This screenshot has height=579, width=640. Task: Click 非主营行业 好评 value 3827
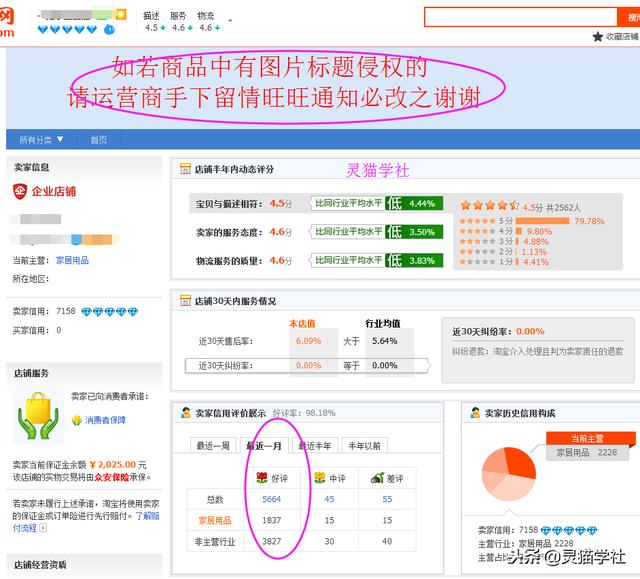271,541
